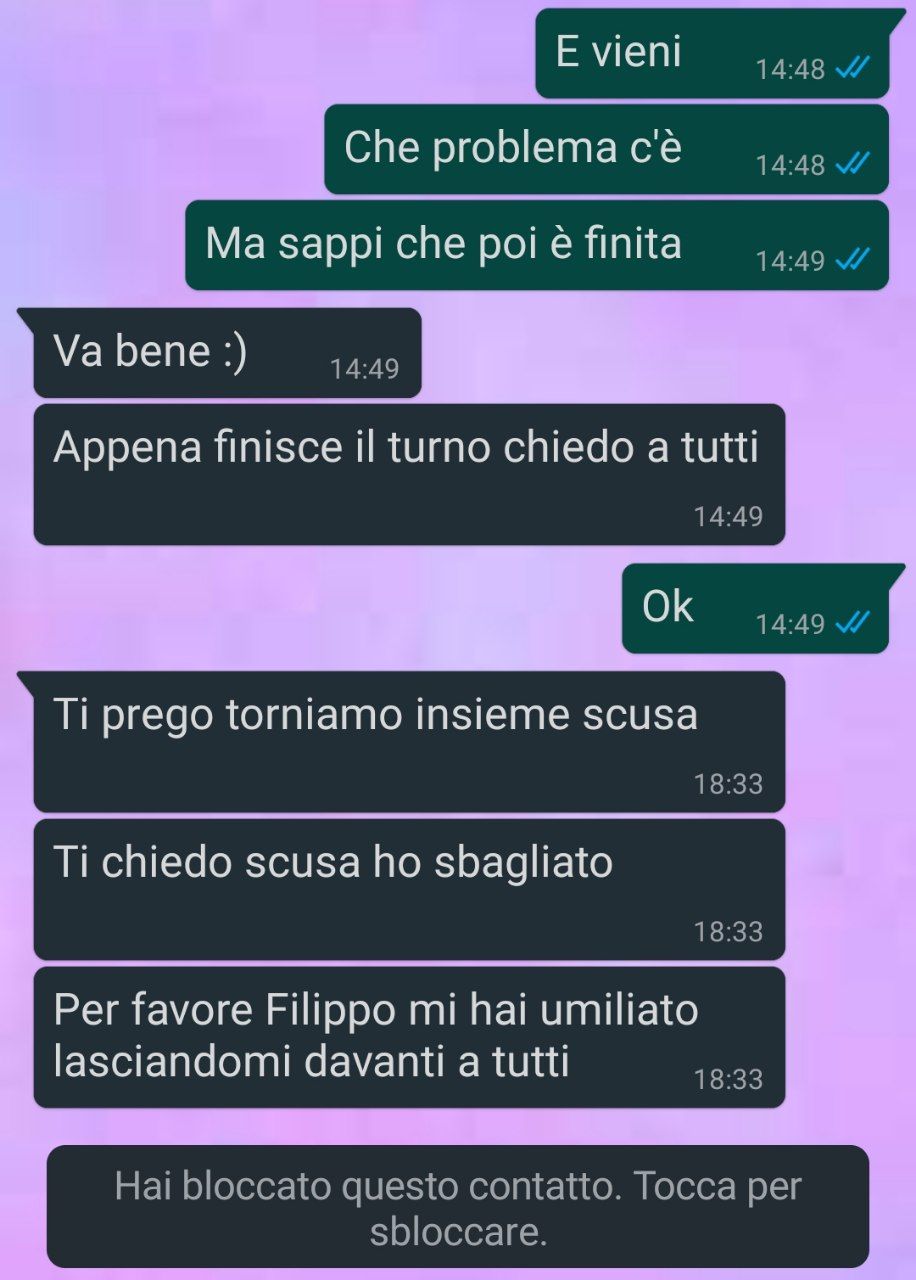Click read receipt ticks on 'Che problema c'è'
The height and width of the screenshot is (1280, 916).
(x=852, y=164)
